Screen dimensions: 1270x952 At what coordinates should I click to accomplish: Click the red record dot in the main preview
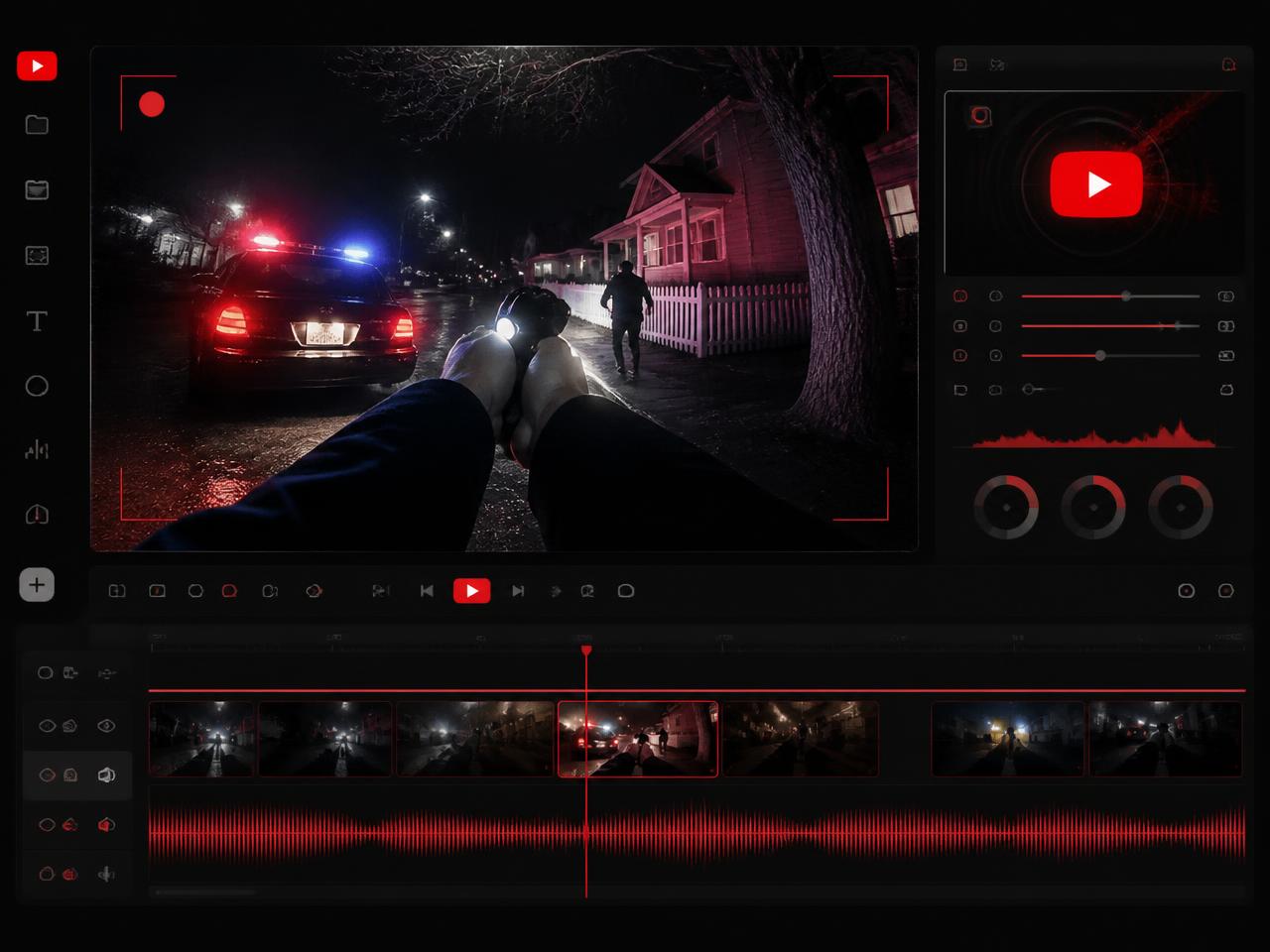click(x=152, y=104)
